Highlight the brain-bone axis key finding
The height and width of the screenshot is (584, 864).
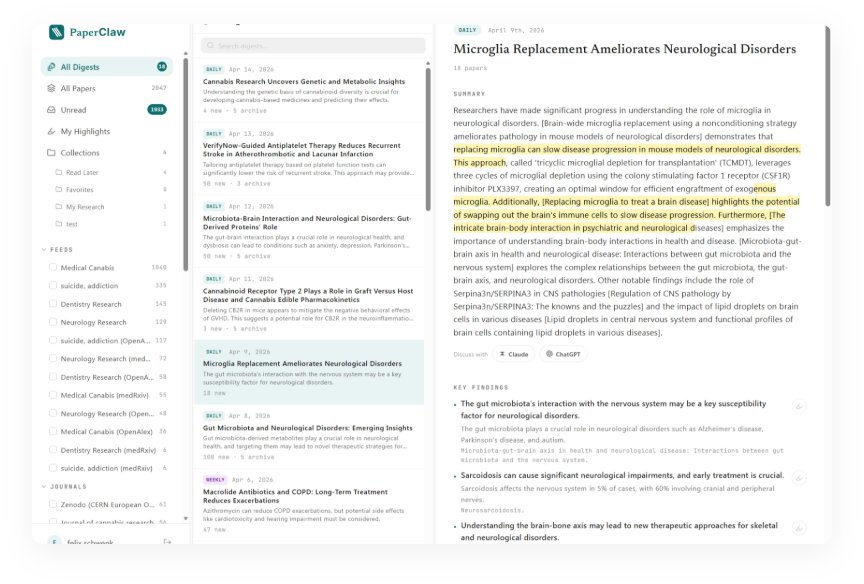coord(799,528)
